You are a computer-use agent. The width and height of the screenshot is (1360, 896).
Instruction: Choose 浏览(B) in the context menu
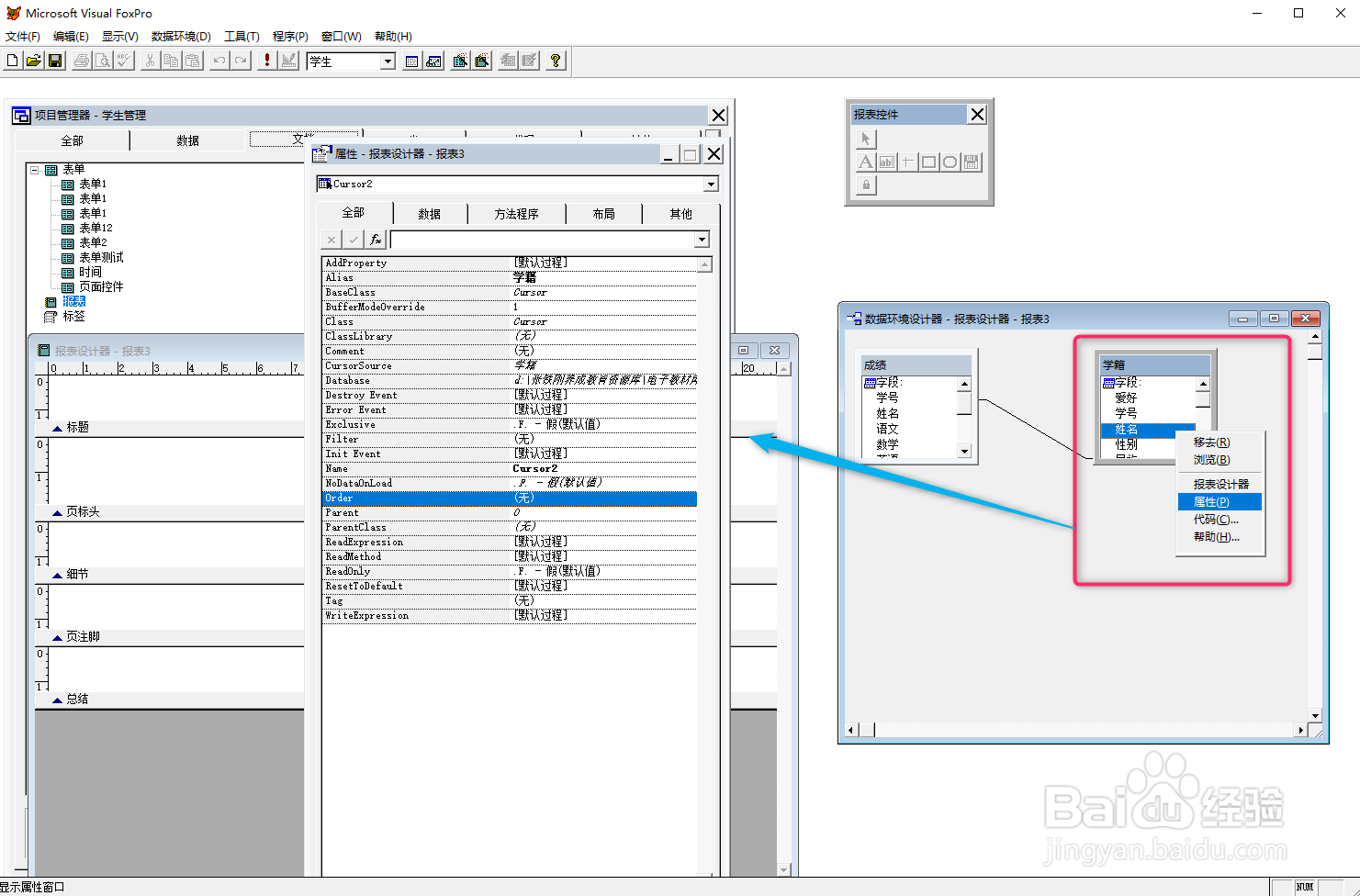(1220, 460)
